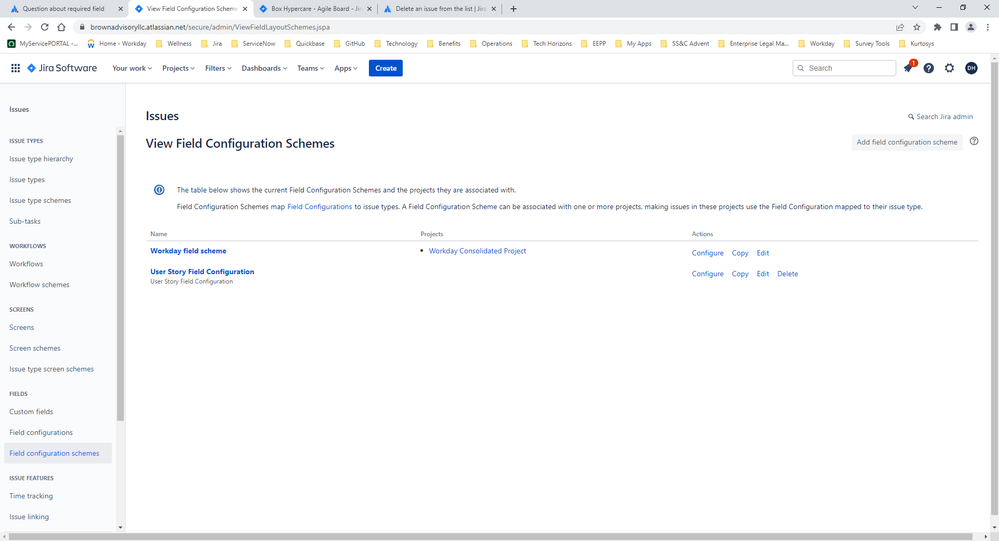Open Field configurations in sidebar
The height and width of the screenshot is (541, 999).
click(x=41, y=433)
